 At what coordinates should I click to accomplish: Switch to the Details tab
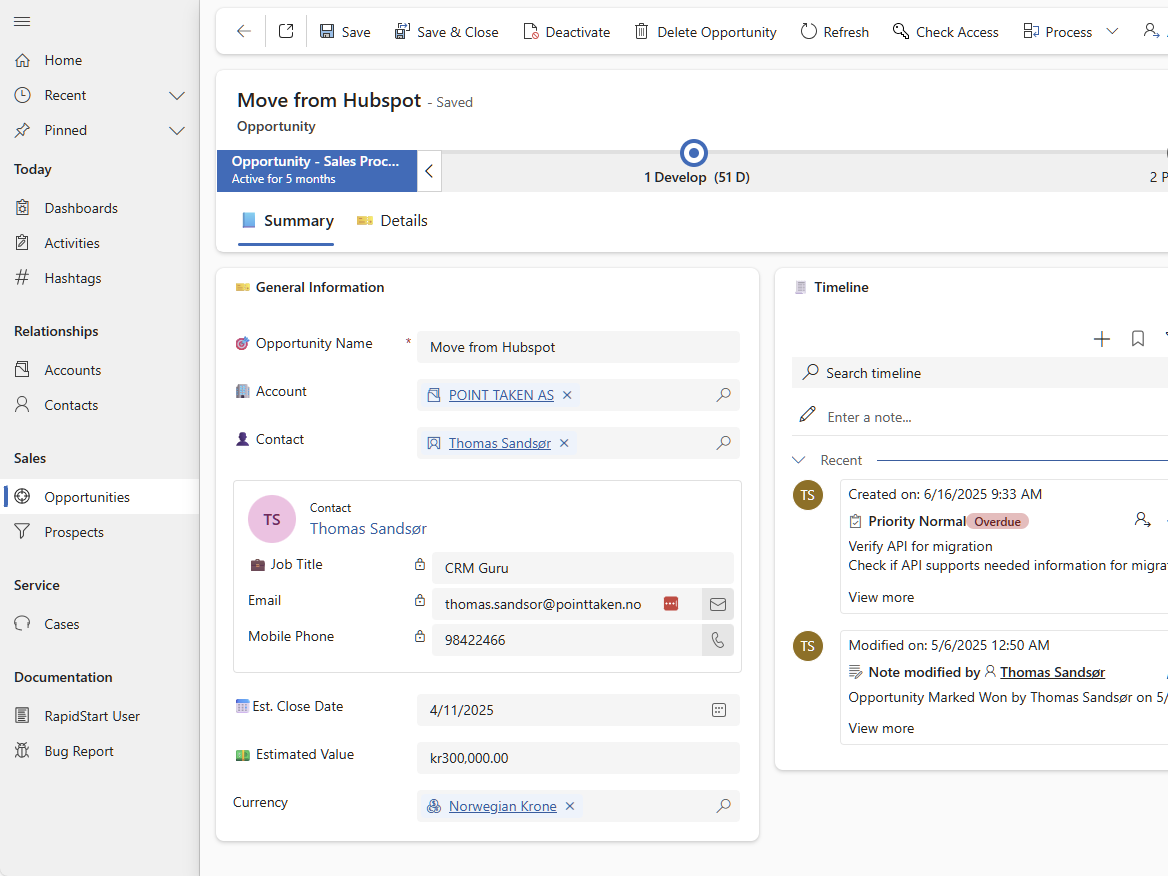click(392, 220)
